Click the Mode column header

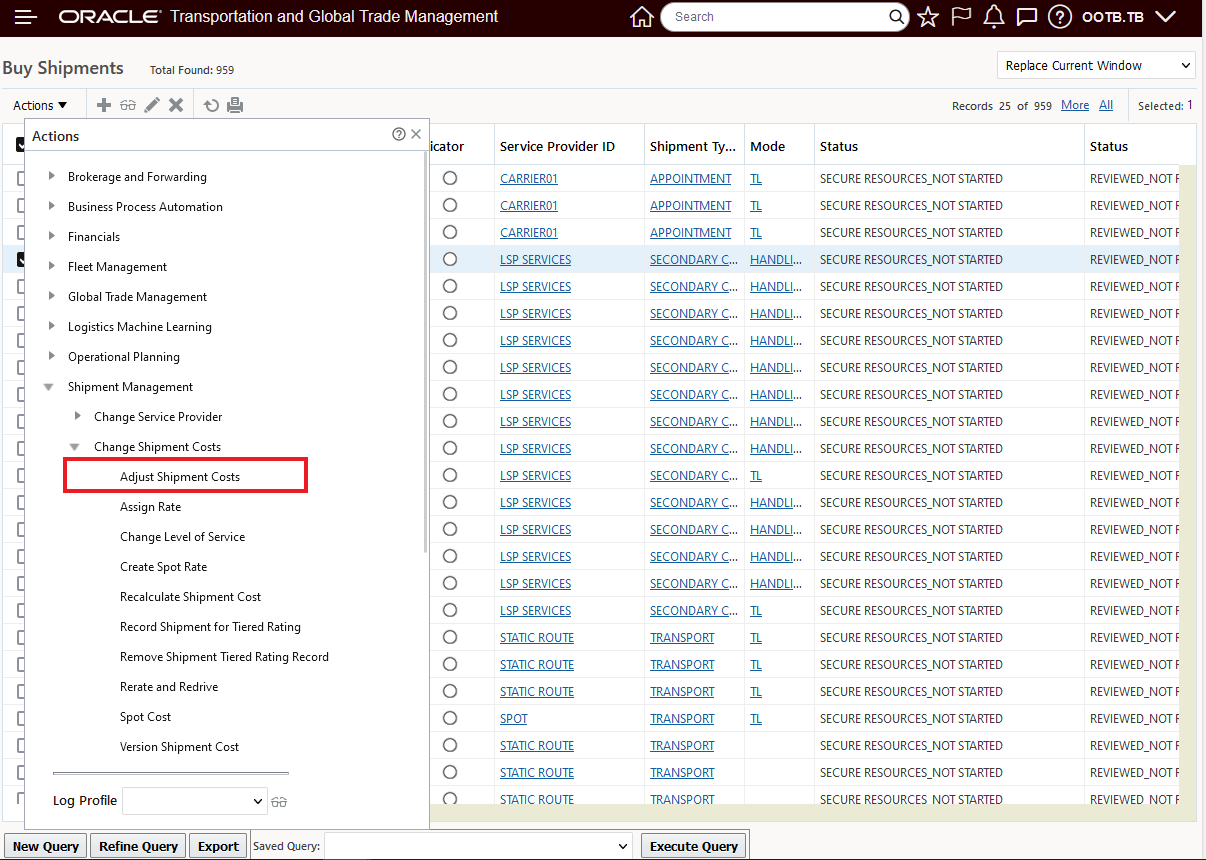(x=767, y=146)
